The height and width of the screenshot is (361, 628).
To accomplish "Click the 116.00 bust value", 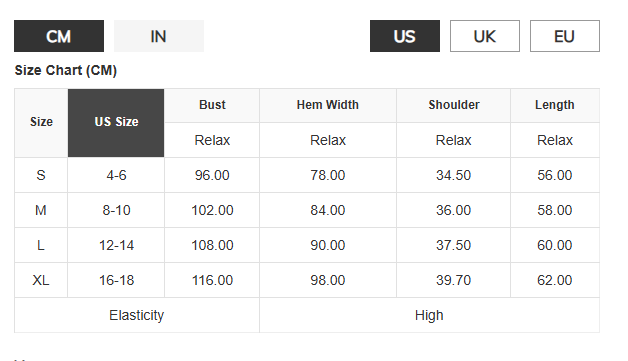I will point(212,280).
